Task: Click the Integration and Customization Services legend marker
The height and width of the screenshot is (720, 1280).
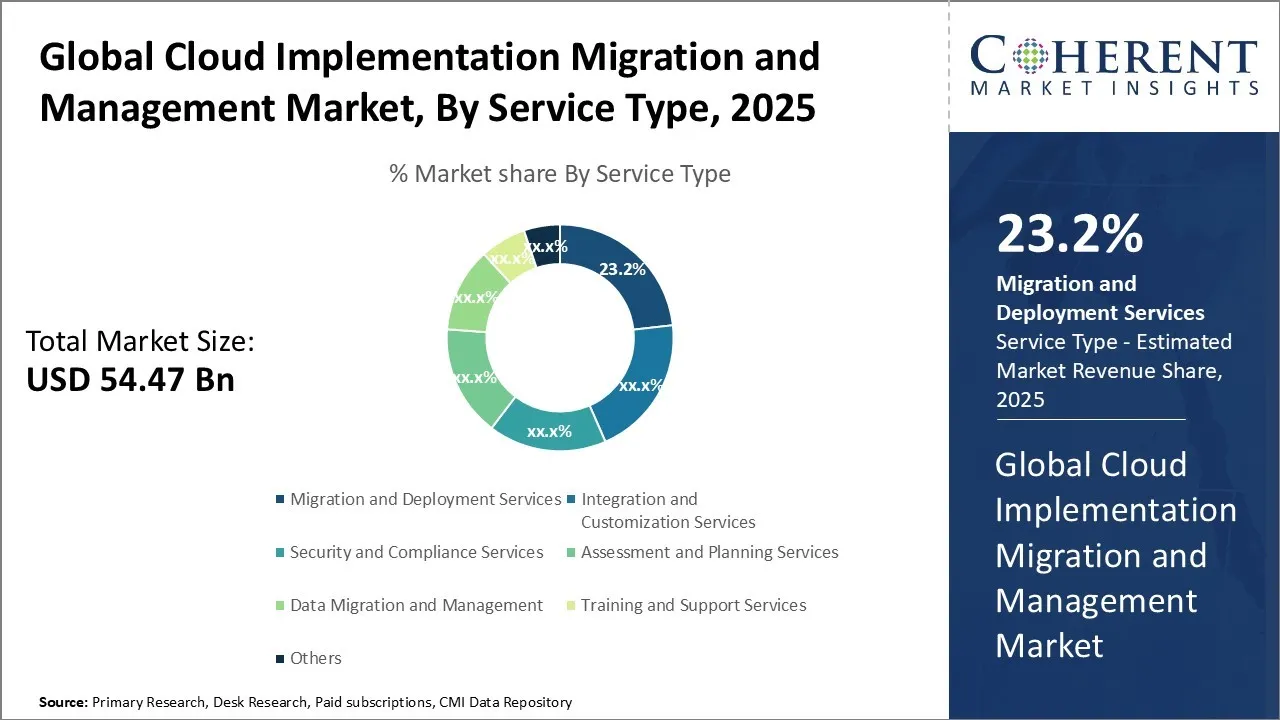Action: 571,499
